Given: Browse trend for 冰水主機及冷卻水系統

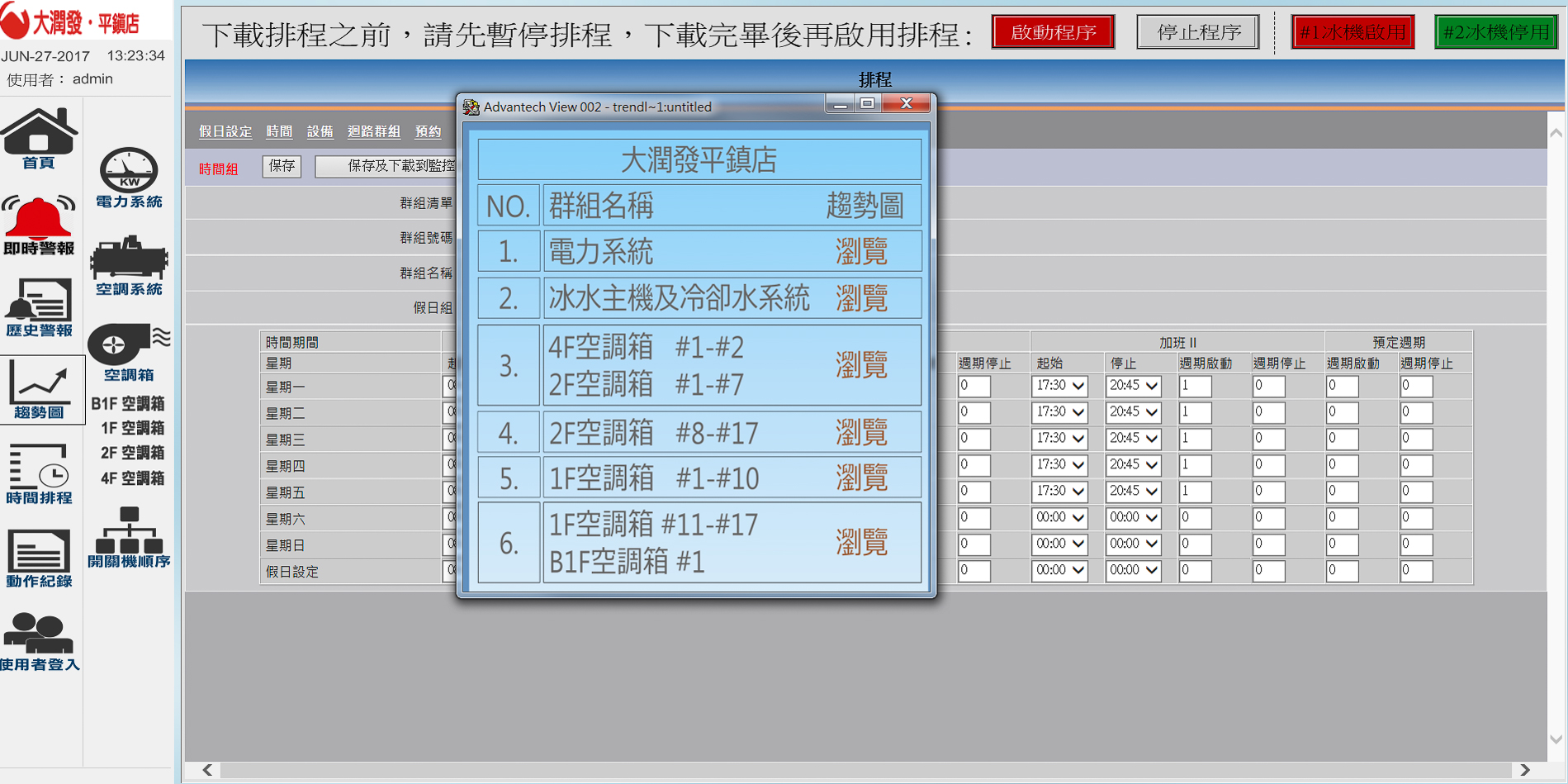Looking at the screenshot, I should [x=861, y=298].
